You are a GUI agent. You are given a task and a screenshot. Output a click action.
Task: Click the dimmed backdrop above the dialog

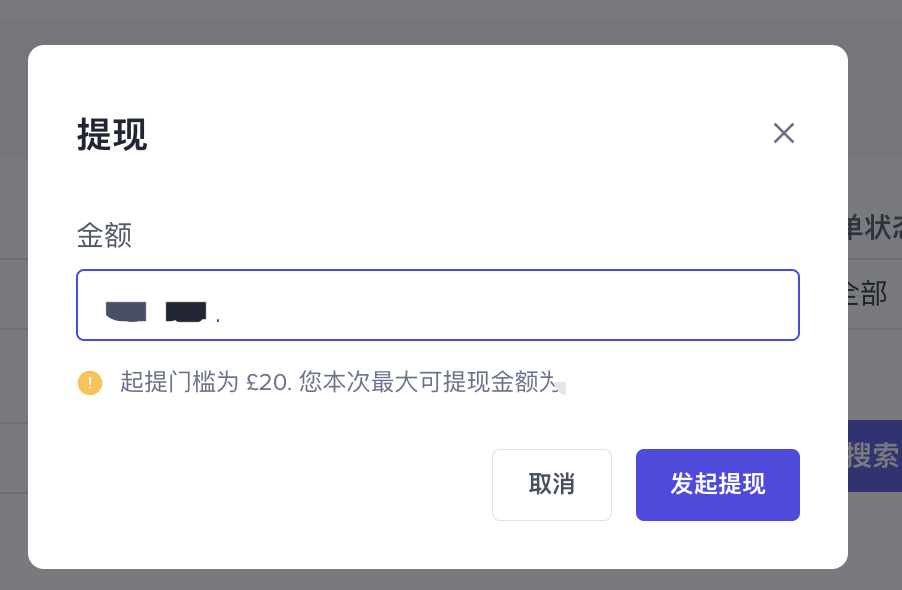point(450,20)
